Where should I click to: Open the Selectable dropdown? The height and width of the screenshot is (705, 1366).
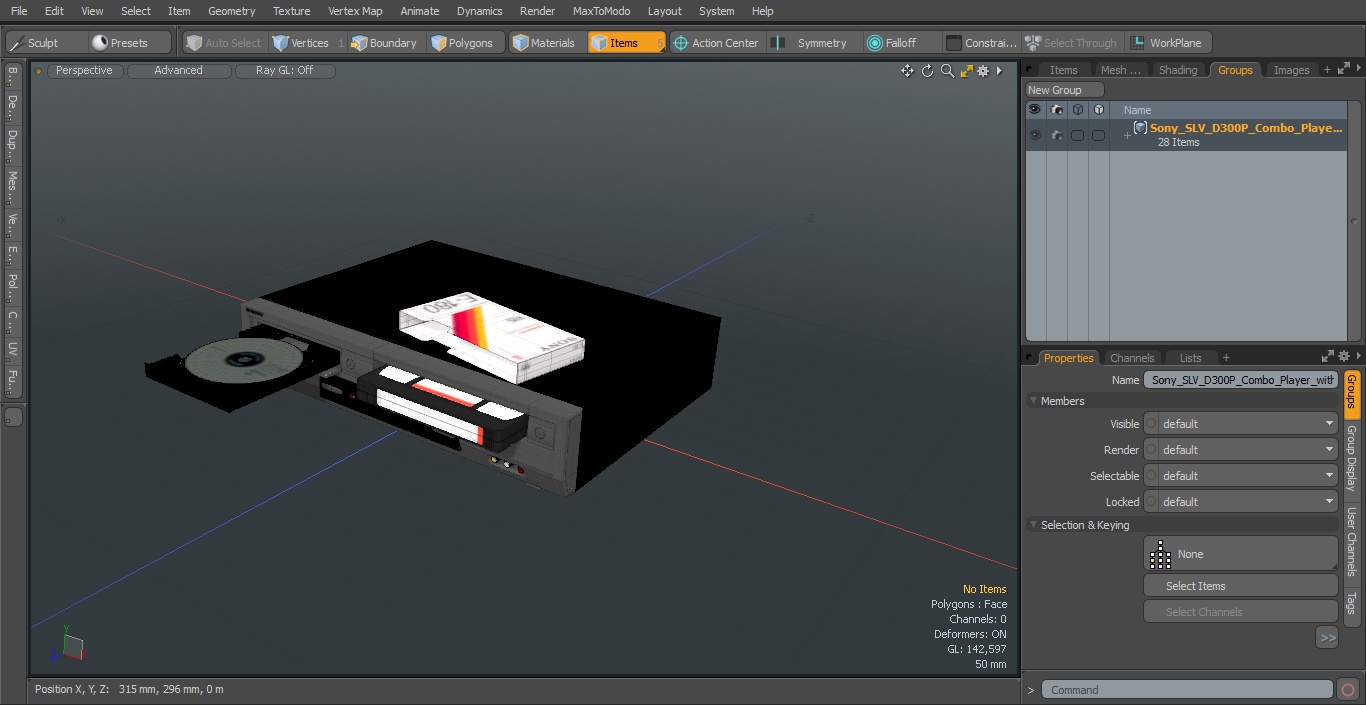point(1241,476)
